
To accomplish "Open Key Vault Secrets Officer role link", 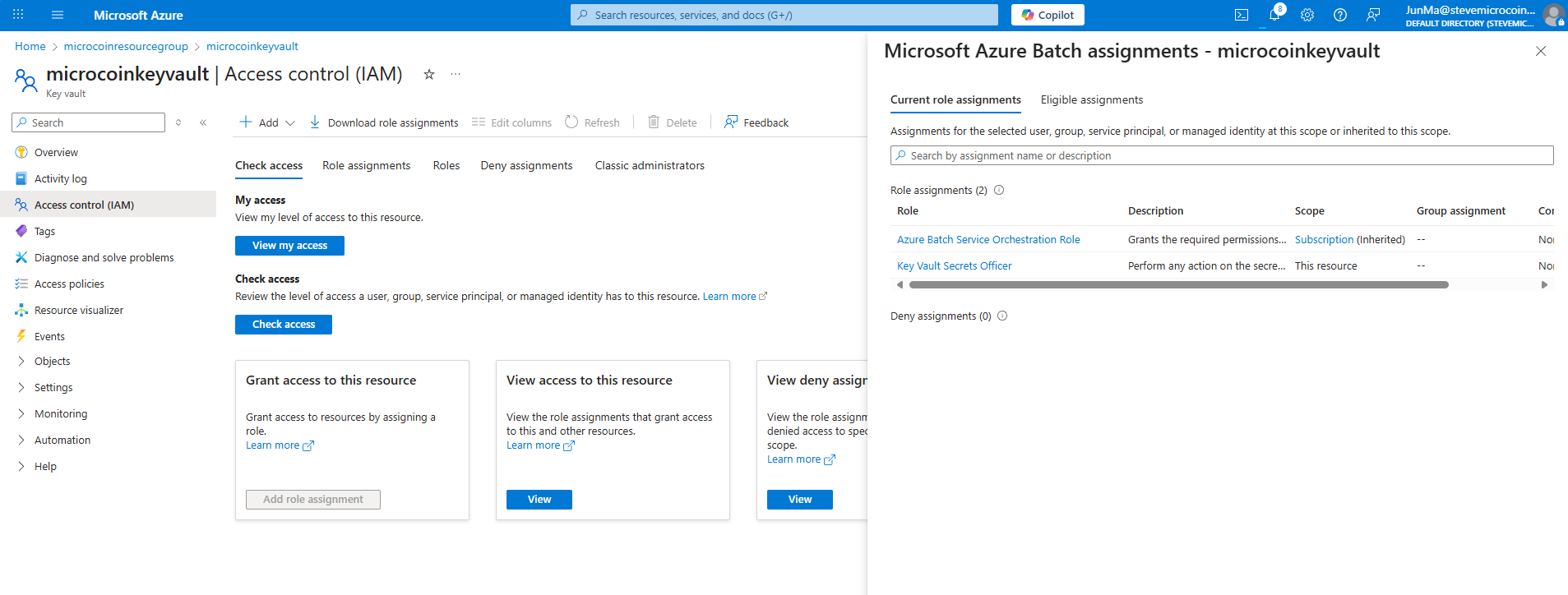I will point(954,265).
